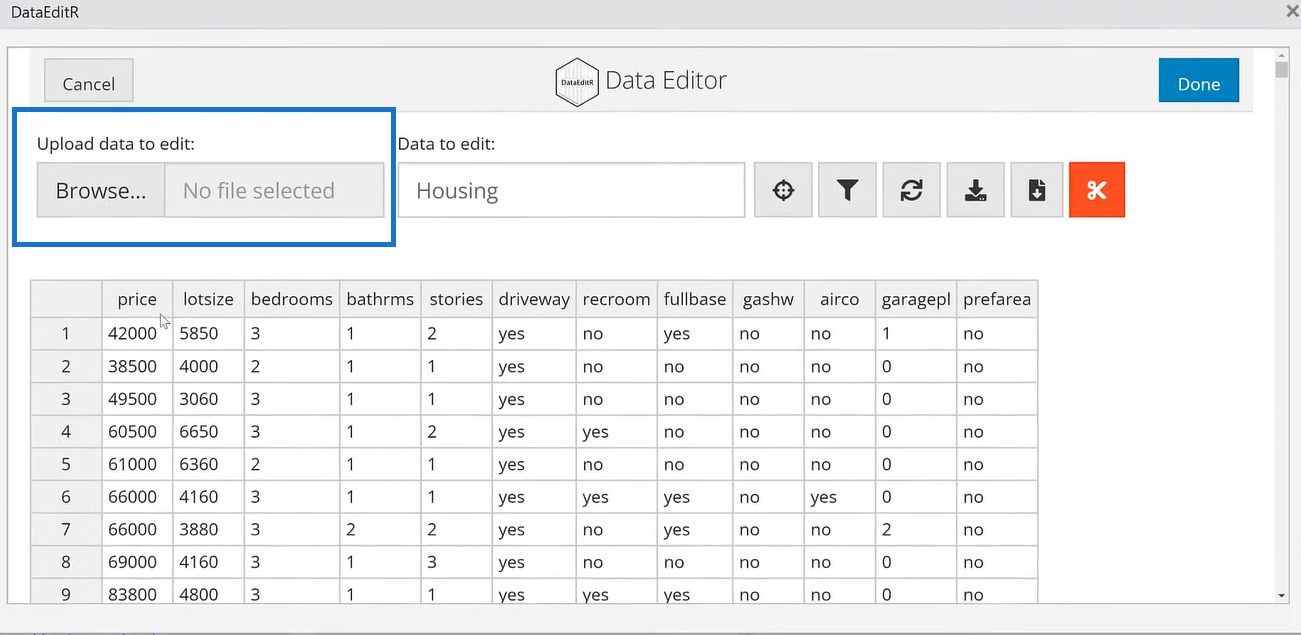Click the orange scissors cut icon

click(x=1097, y=190)
